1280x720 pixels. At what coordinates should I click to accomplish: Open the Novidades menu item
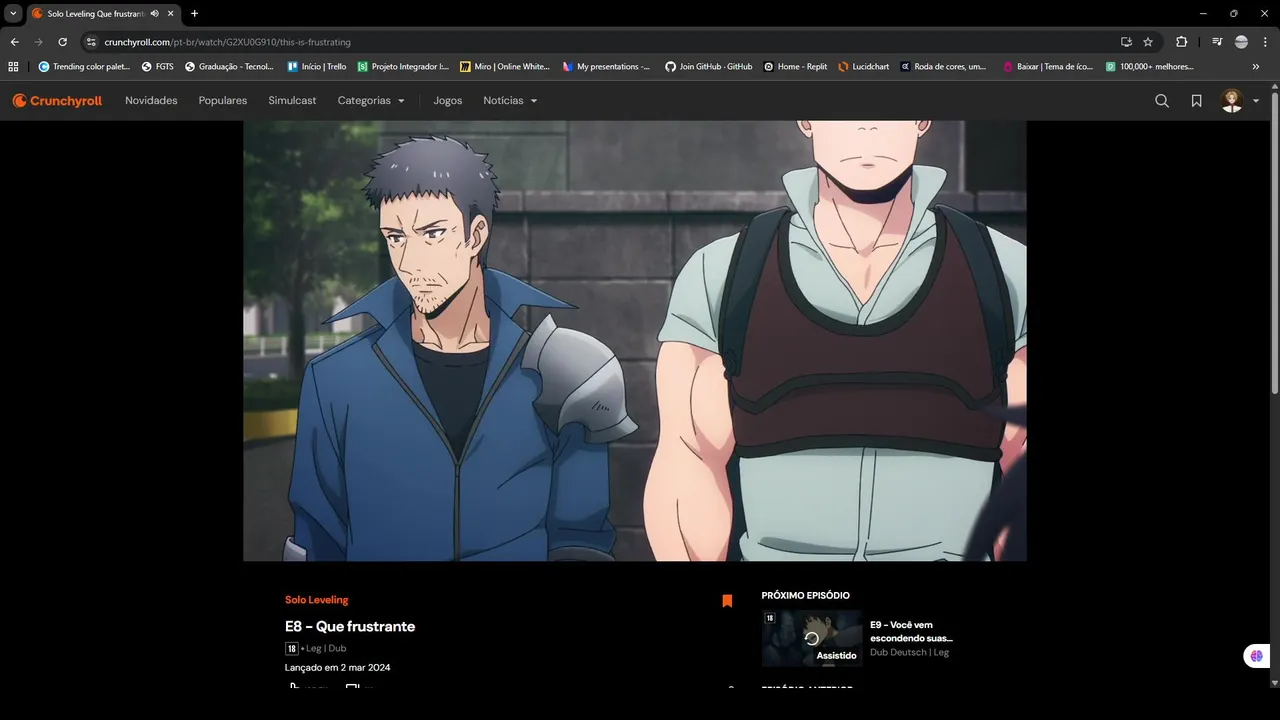pos(151,101)
